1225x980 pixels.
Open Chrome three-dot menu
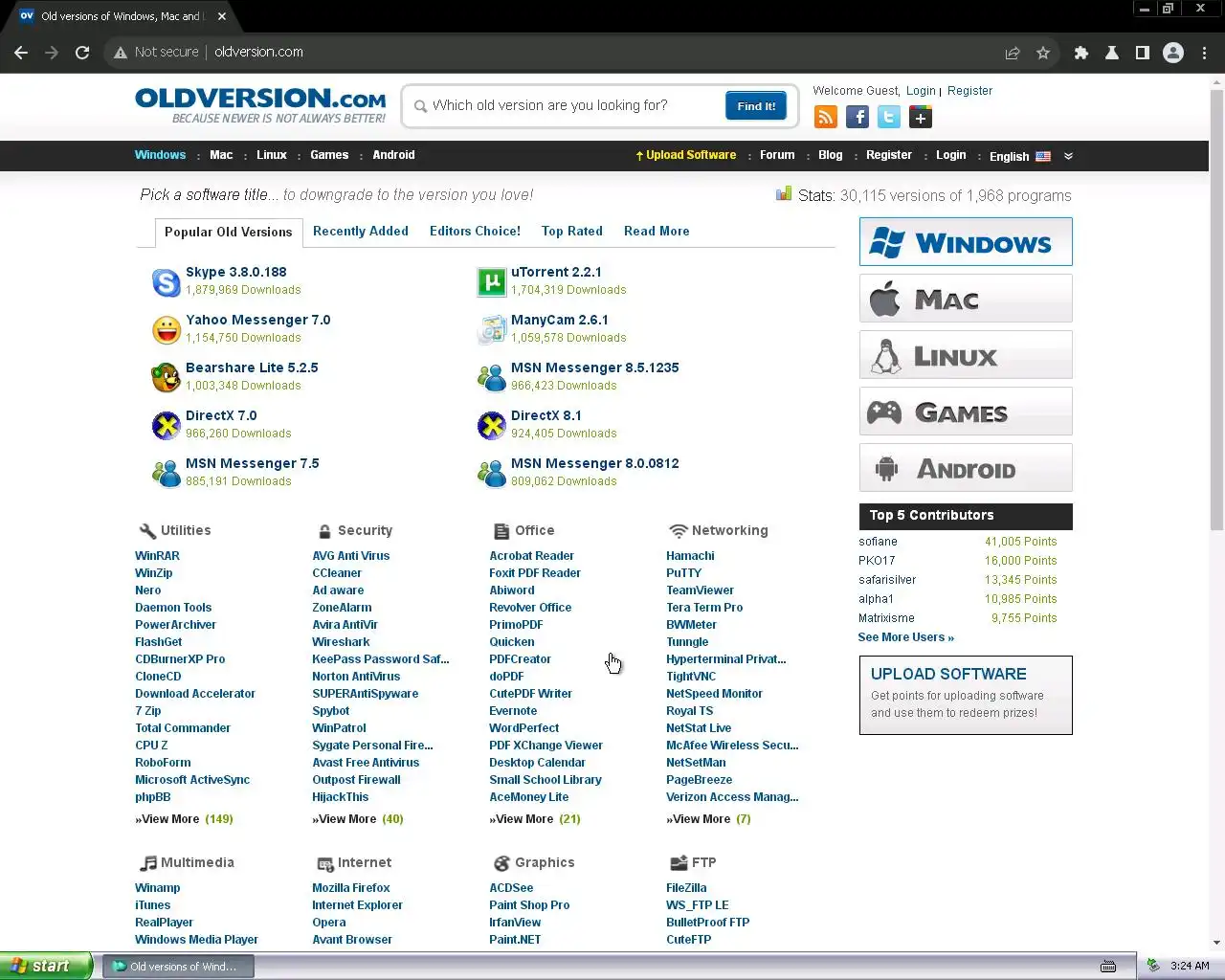pyautogui.click(x=1205, y=53)
